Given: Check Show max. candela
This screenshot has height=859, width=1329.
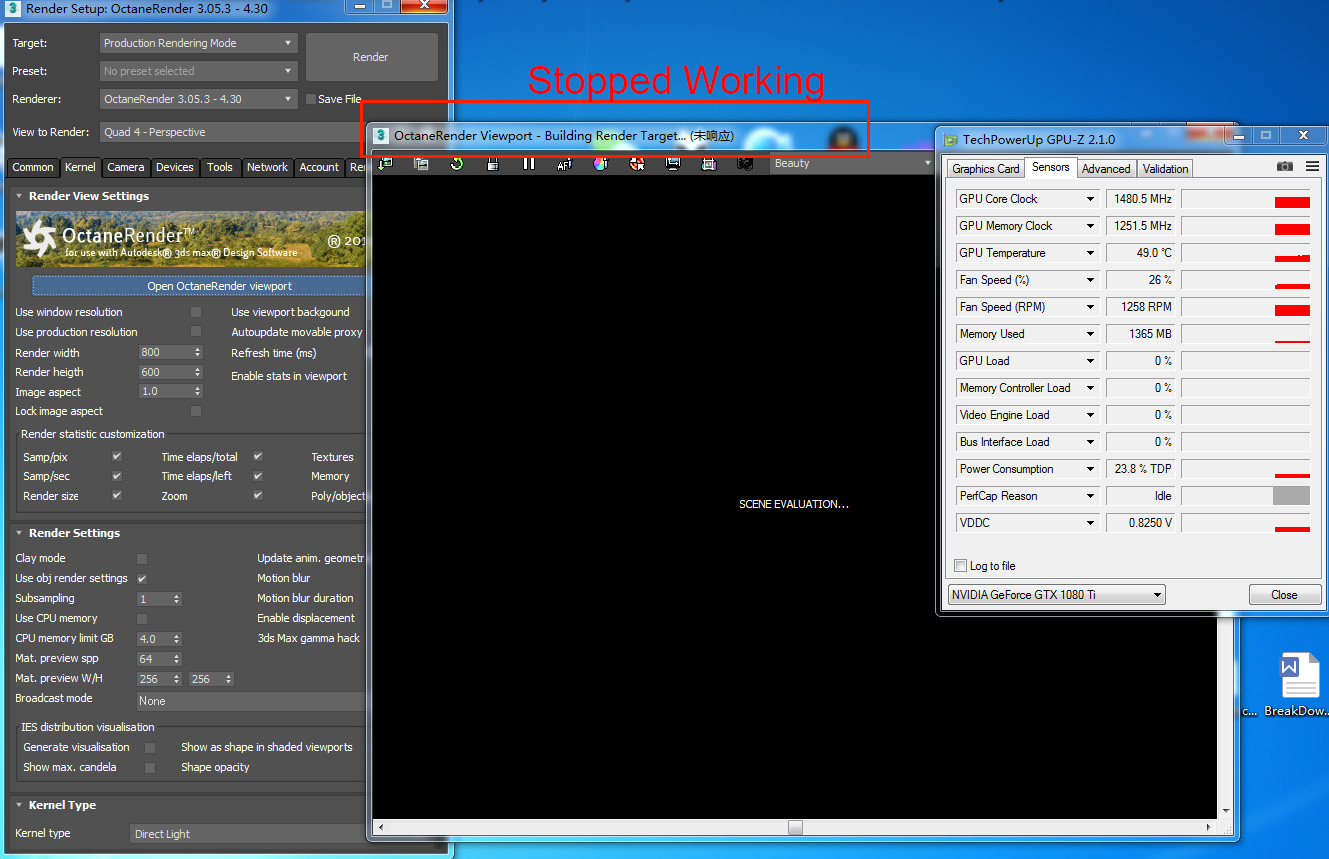Looking at the screenshot, I should [150, 767].
